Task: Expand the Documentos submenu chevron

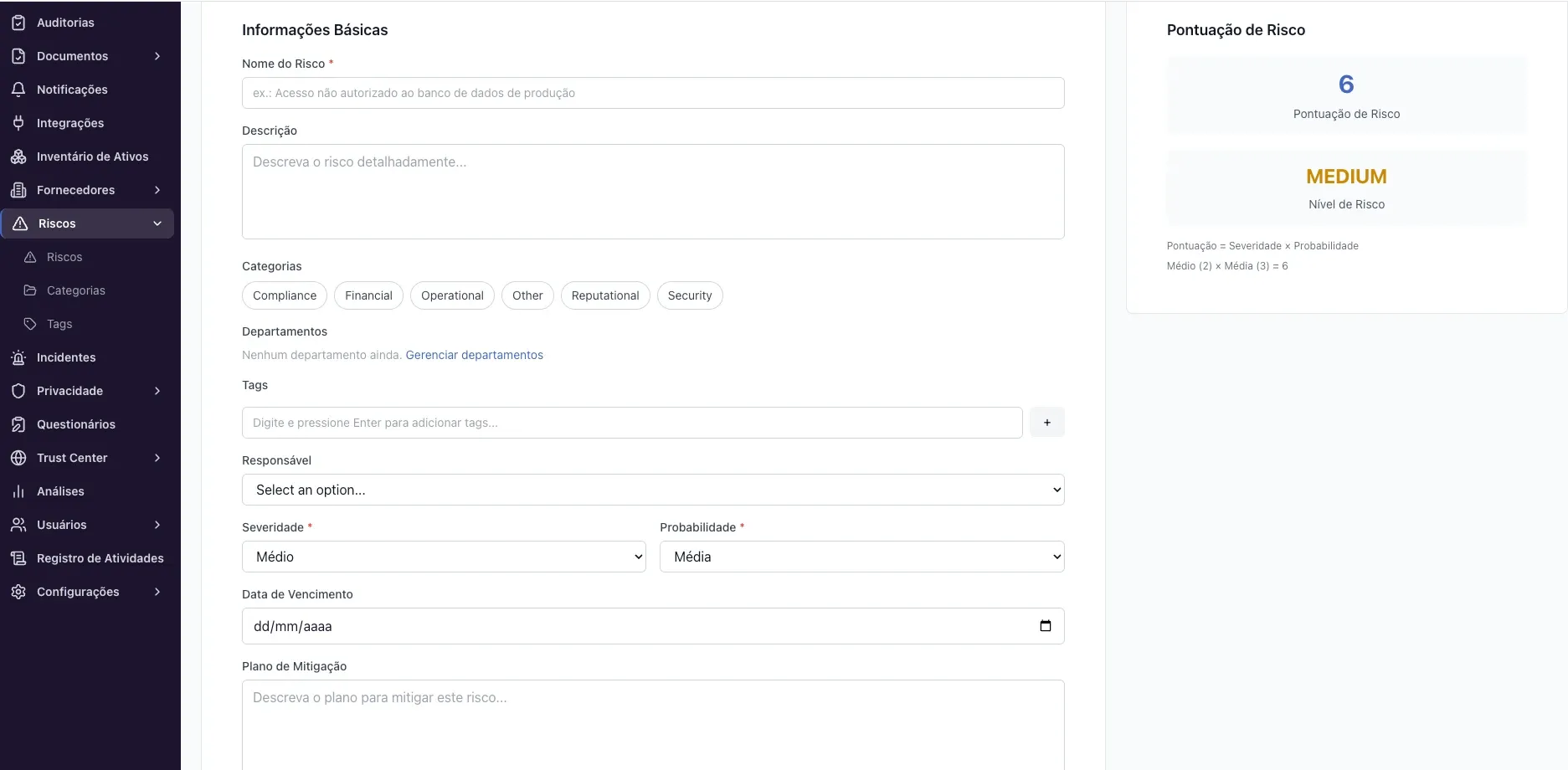Action: [157, 56]
